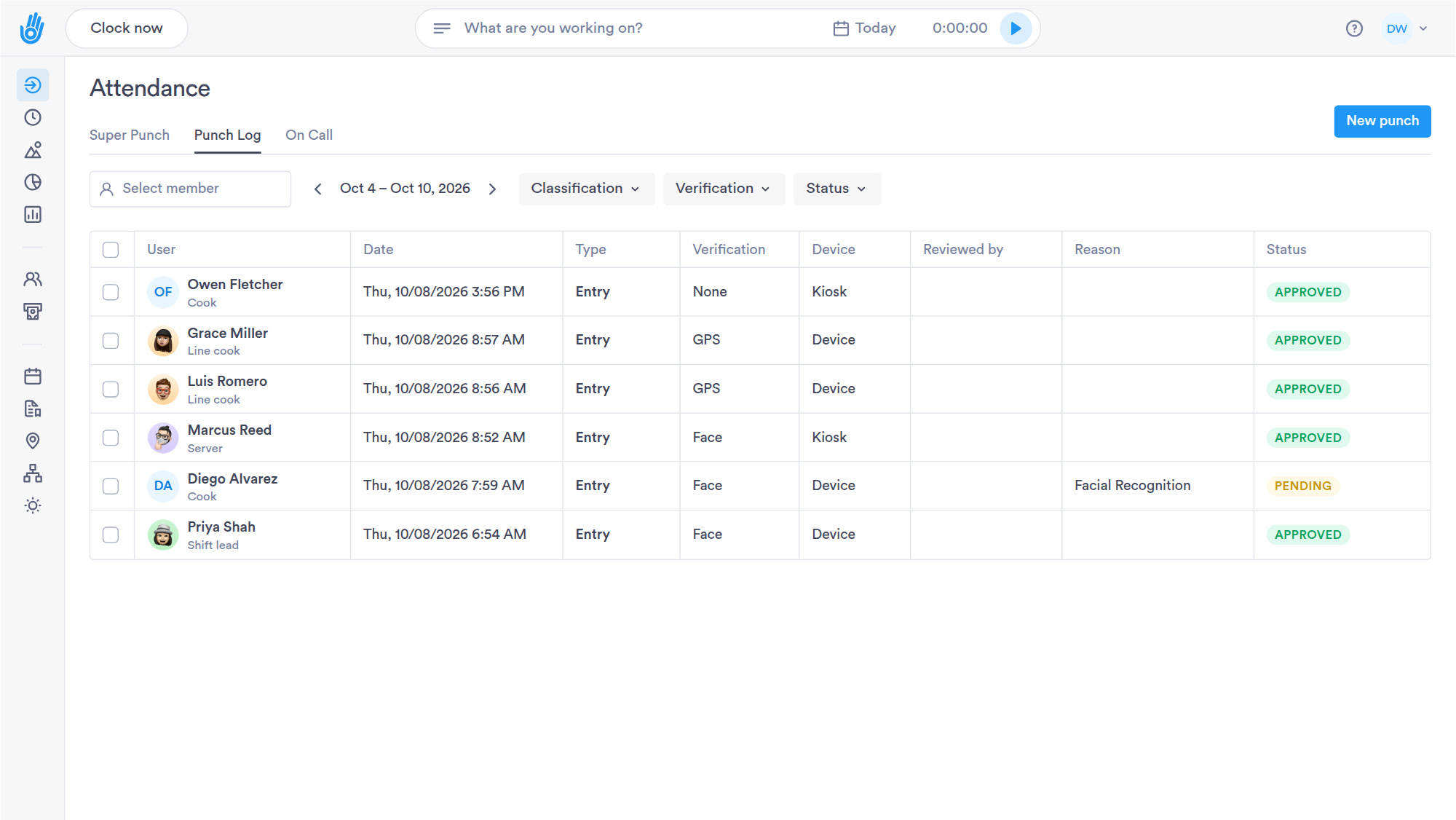
Task: Open the pie chart sidebar icon
Action: pyautogui.click(x=33, y=182)
